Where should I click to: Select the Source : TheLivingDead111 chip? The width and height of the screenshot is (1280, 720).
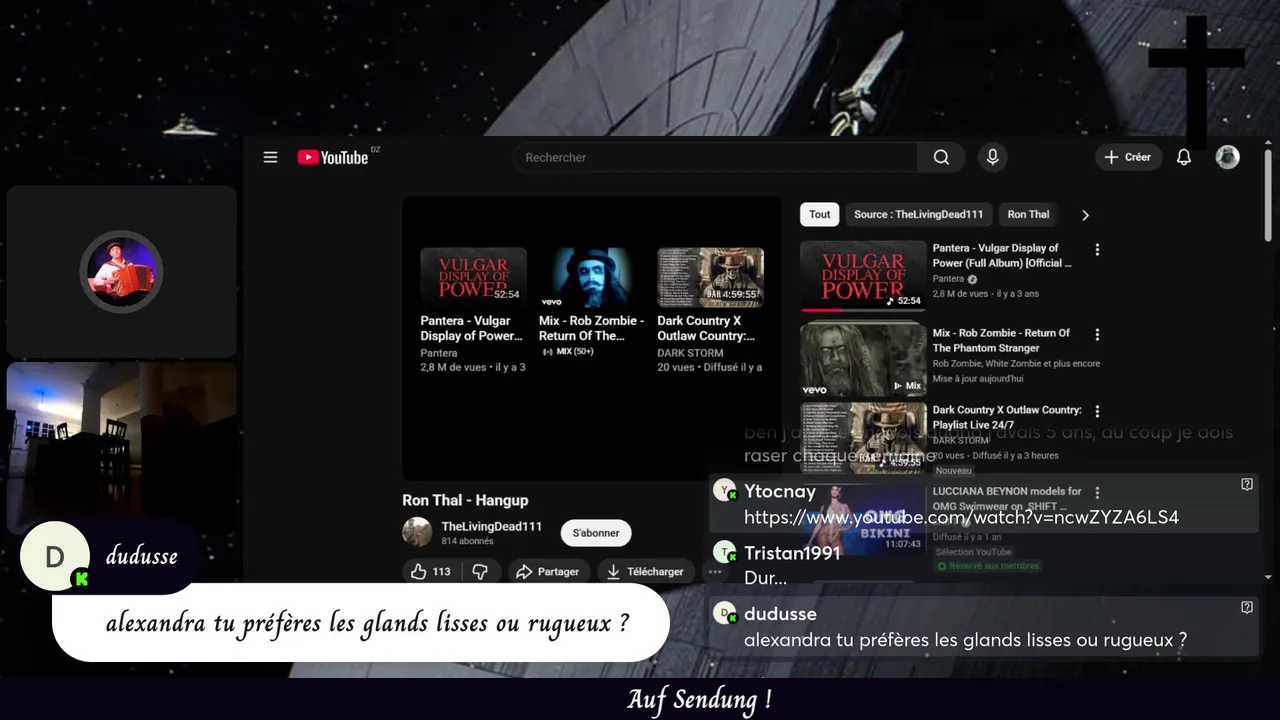[x=918, y=214]
